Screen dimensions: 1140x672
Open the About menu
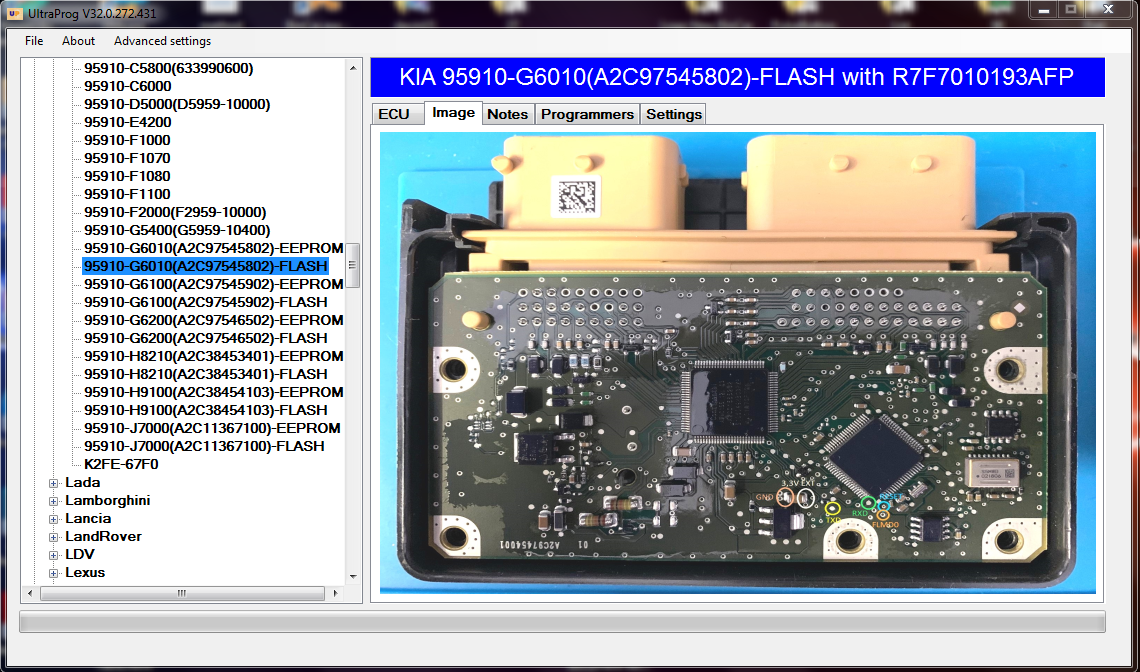(x=79, y=41)
